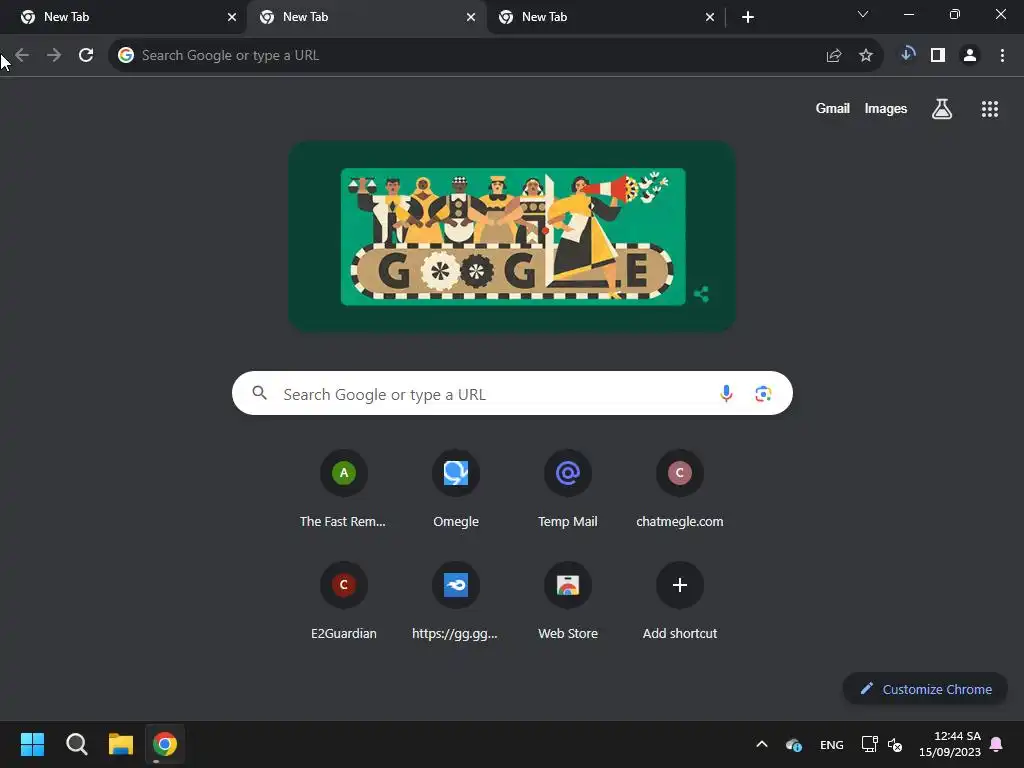Open the Google apps grid
This screenshot has width=1024, height=768.
989,108
